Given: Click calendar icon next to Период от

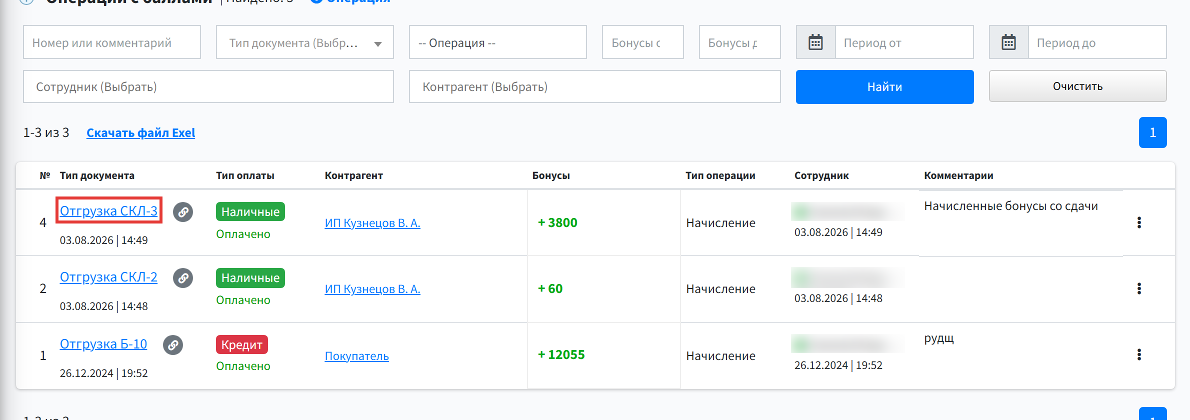Looking at the screenshot, I should click(816, 43).
